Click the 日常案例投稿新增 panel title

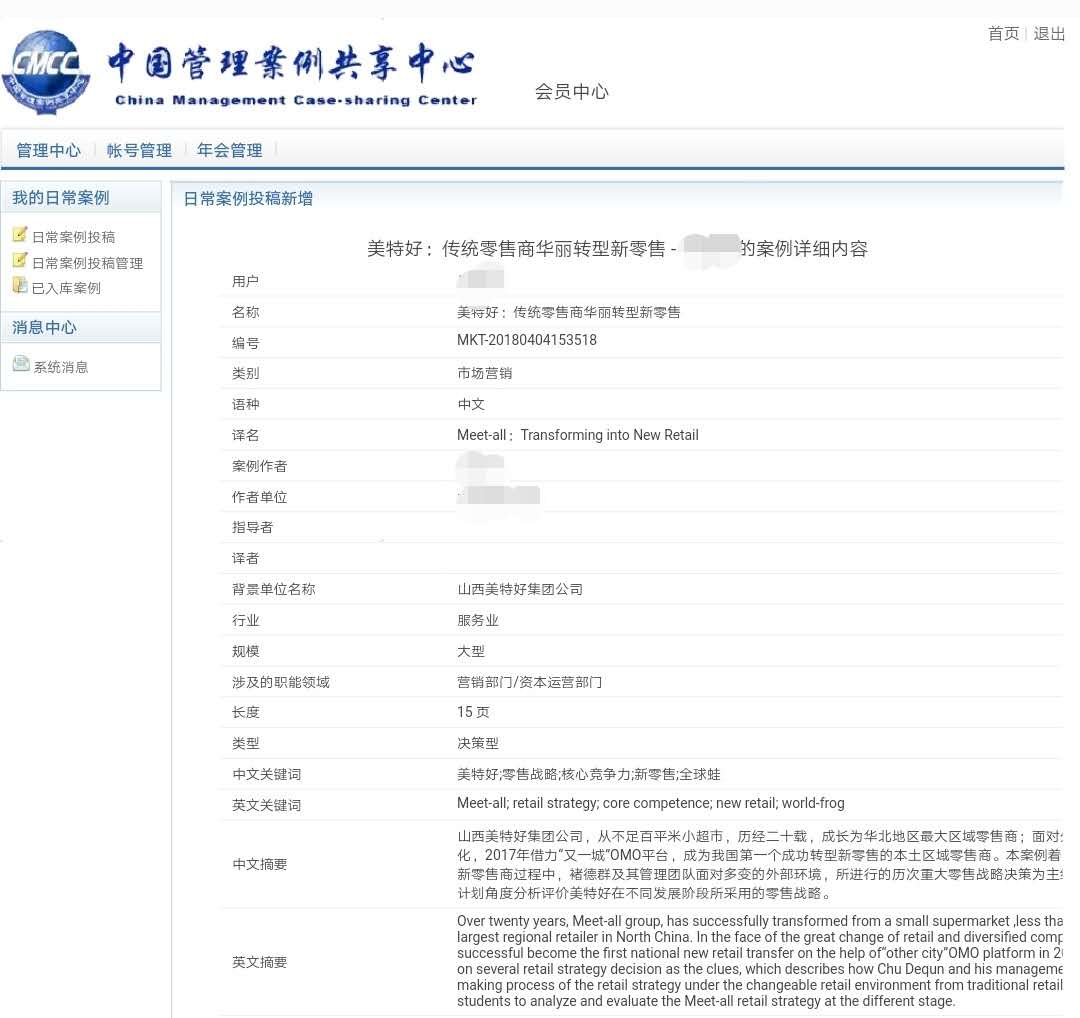[248, 199]
